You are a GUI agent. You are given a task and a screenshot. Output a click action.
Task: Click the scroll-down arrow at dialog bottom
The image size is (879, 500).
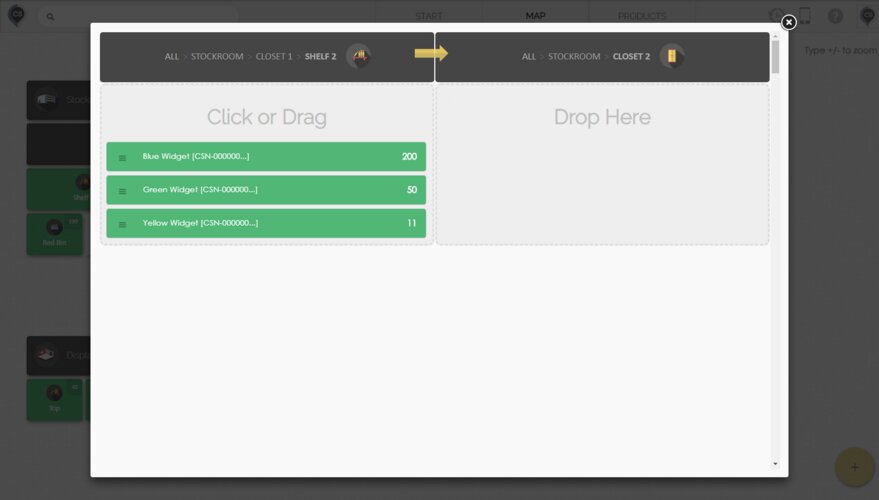coord(775,464)
